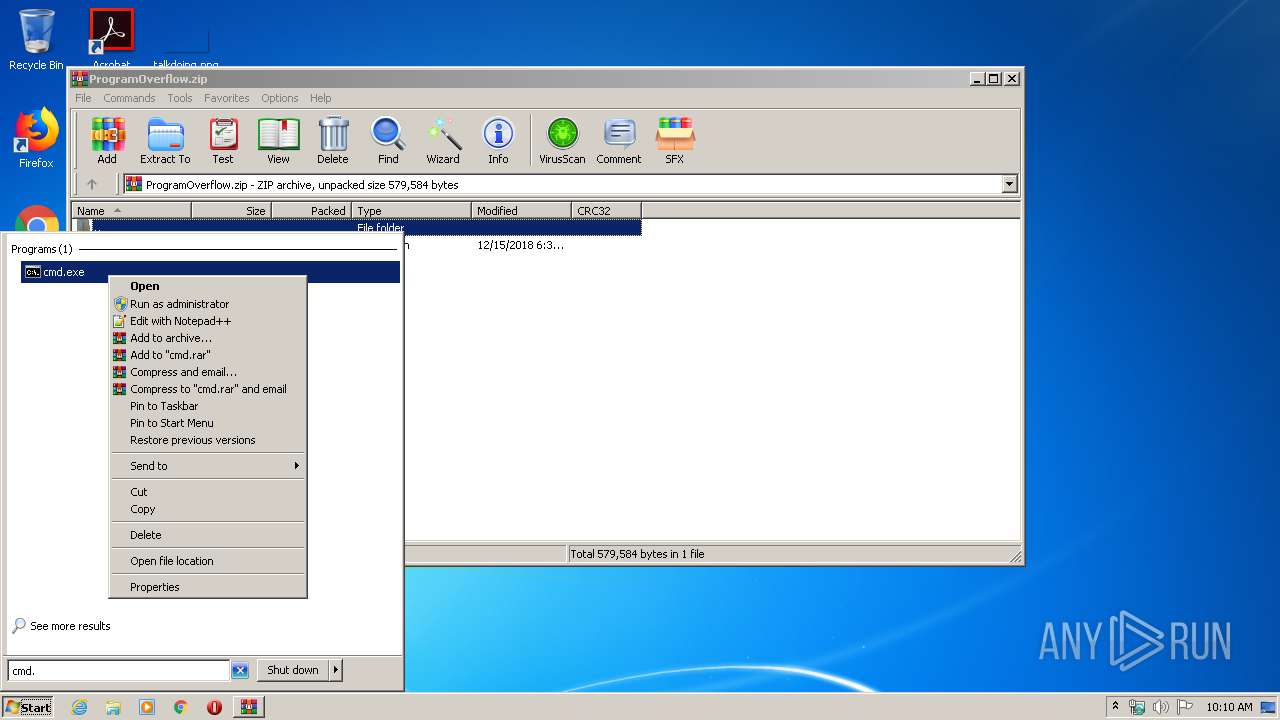The height and width of the screenshot is (720, 1280).
Task: Select Add to "cmd.rar"
Action: (208, 355)
